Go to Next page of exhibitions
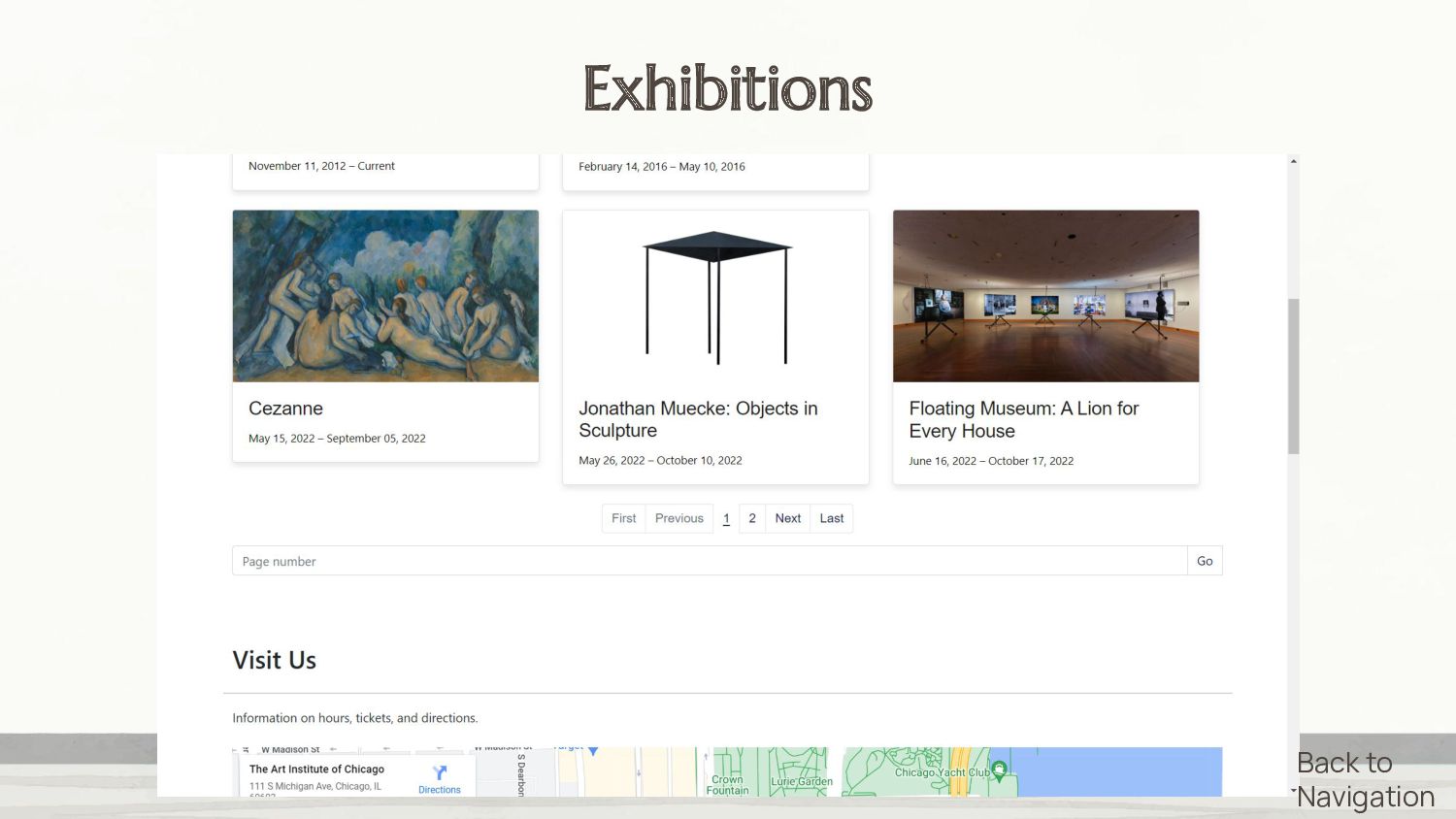1456x819 pixels. (x=788, y=518)
